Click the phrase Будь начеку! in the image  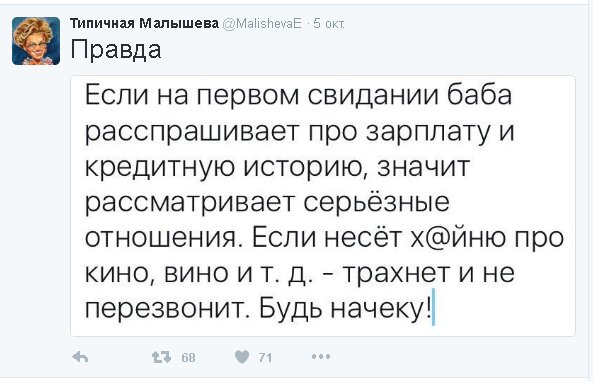345,309
